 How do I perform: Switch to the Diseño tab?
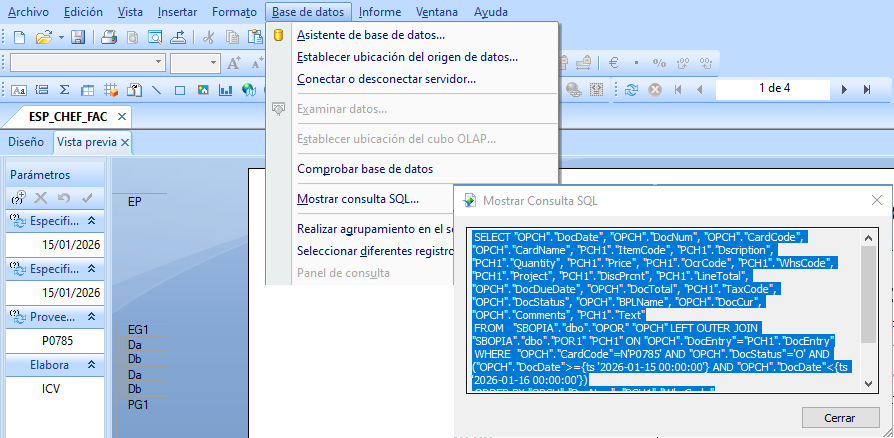(x=26, y=142)
